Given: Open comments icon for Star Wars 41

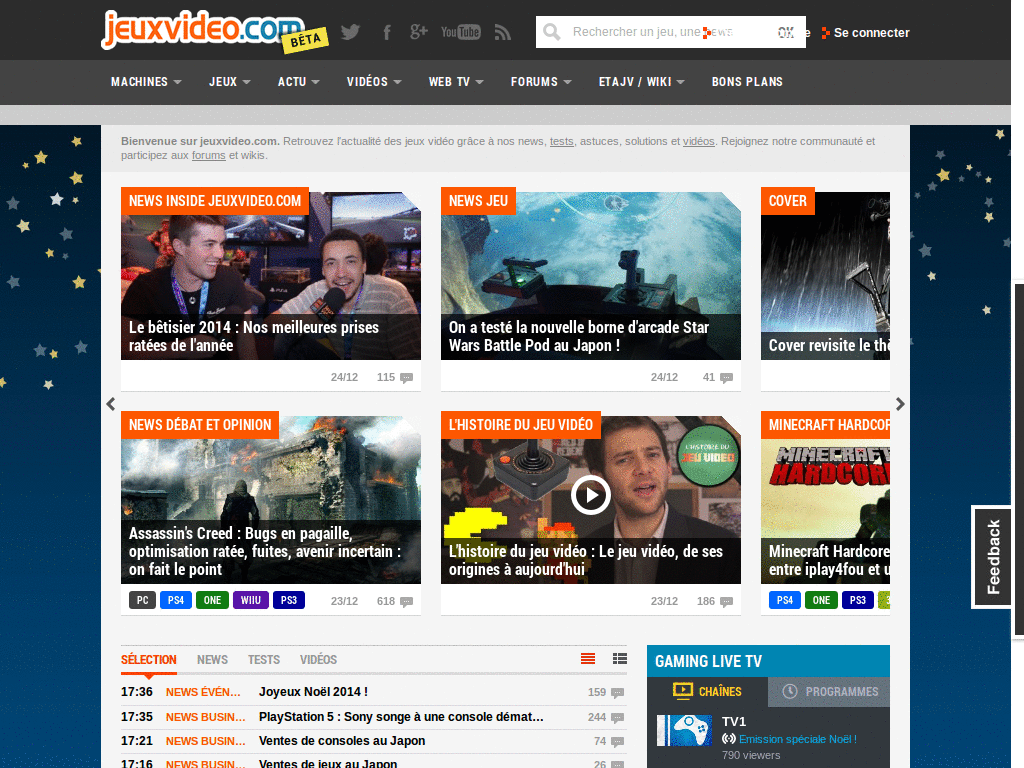Looking at the screenshot, I should [726, 377].
